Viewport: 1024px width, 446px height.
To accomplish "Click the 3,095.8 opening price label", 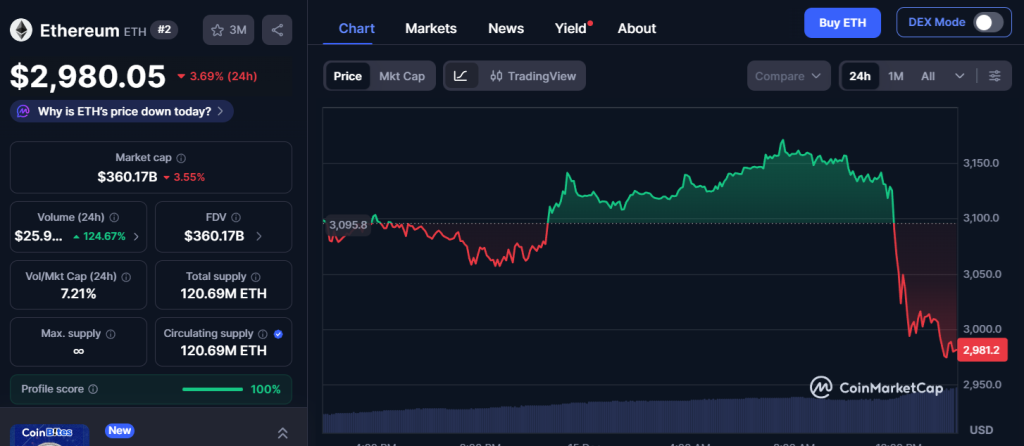I will [348, 225].
